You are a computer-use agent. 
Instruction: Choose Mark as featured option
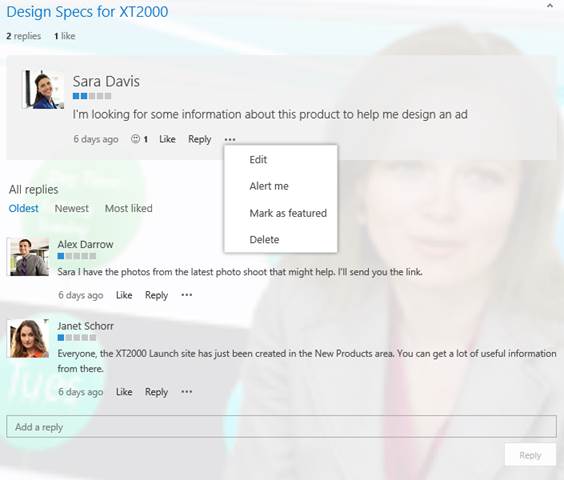(288, 213)
